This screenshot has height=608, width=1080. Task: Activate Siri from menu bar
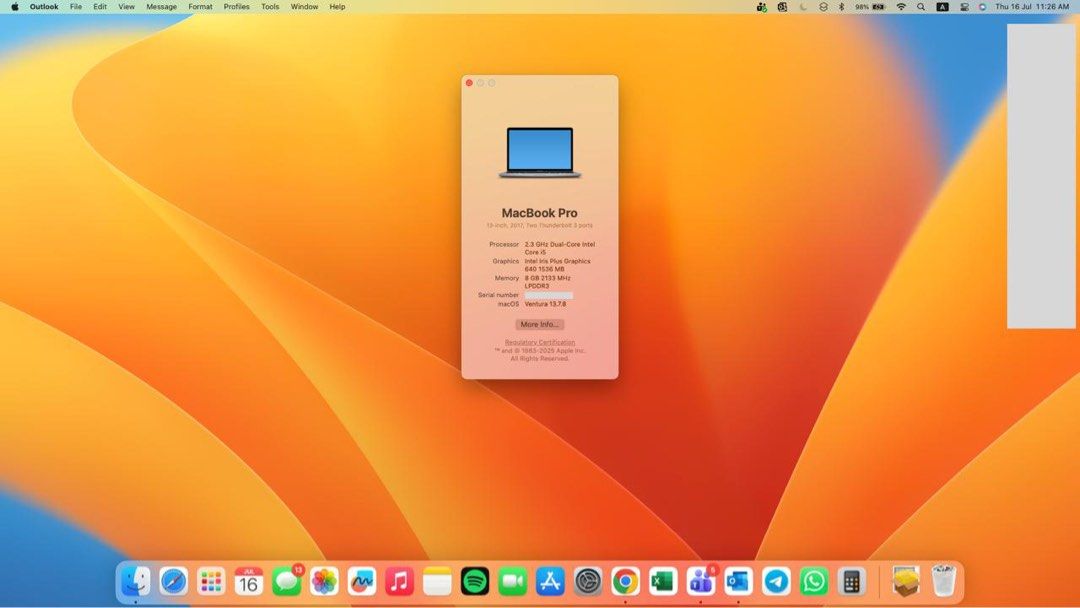click(x=982, y=7)
